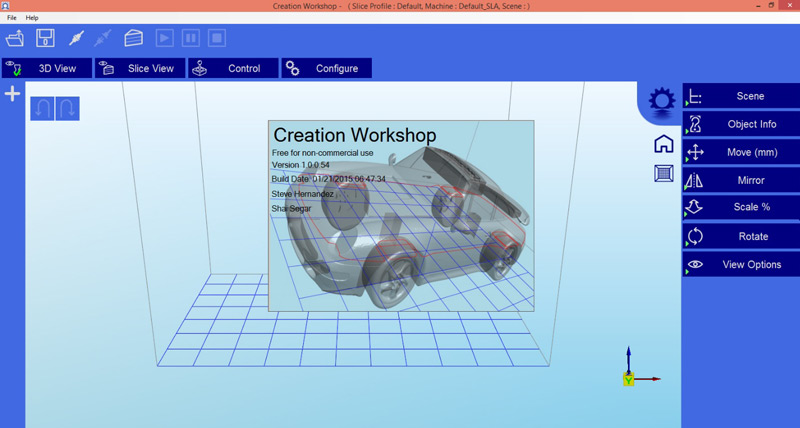Click the redo arrow button

pos(67,109)
